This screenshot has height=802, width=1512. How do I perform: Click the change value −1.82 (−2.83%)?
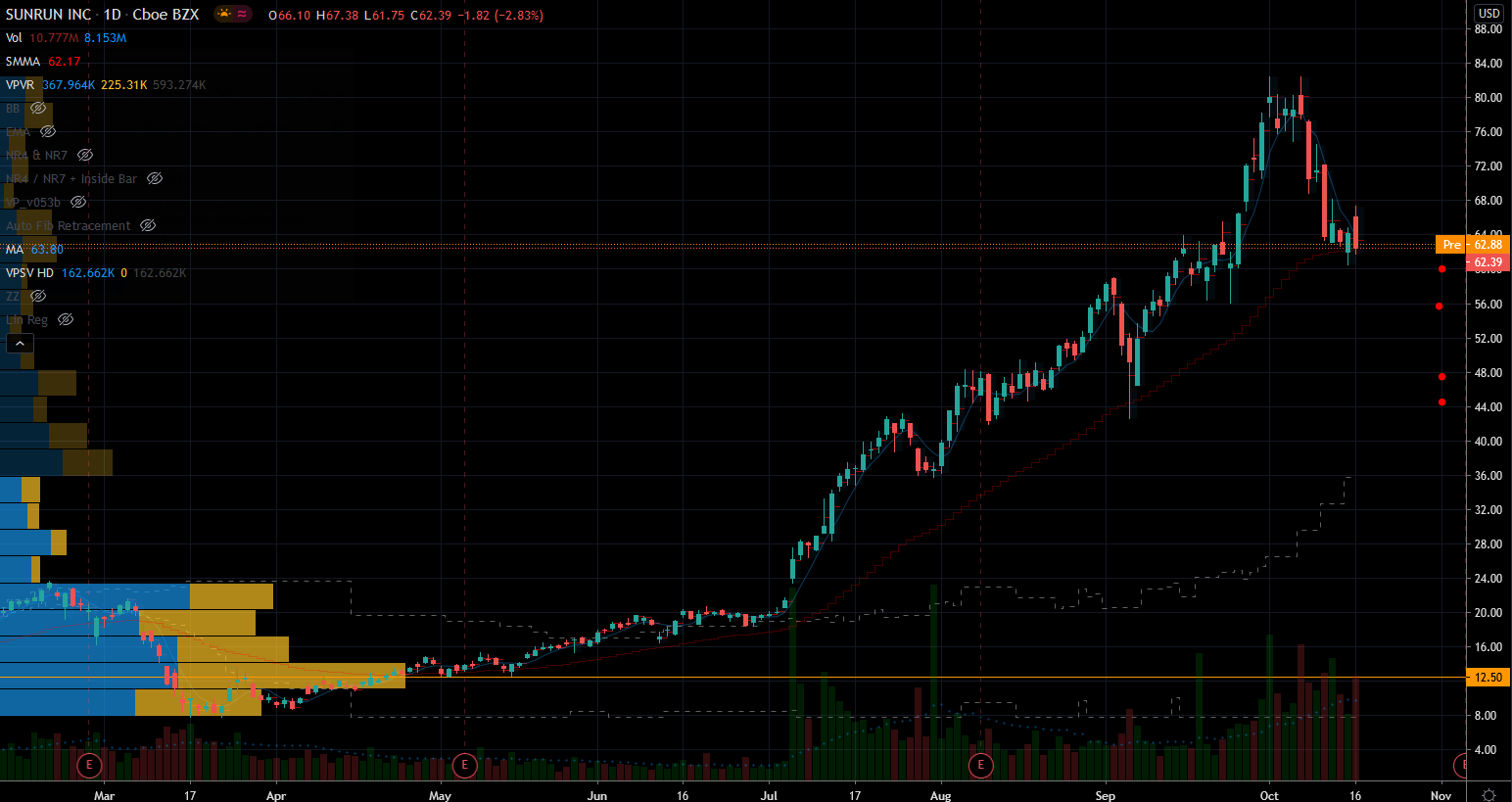(x=501, y=15)
